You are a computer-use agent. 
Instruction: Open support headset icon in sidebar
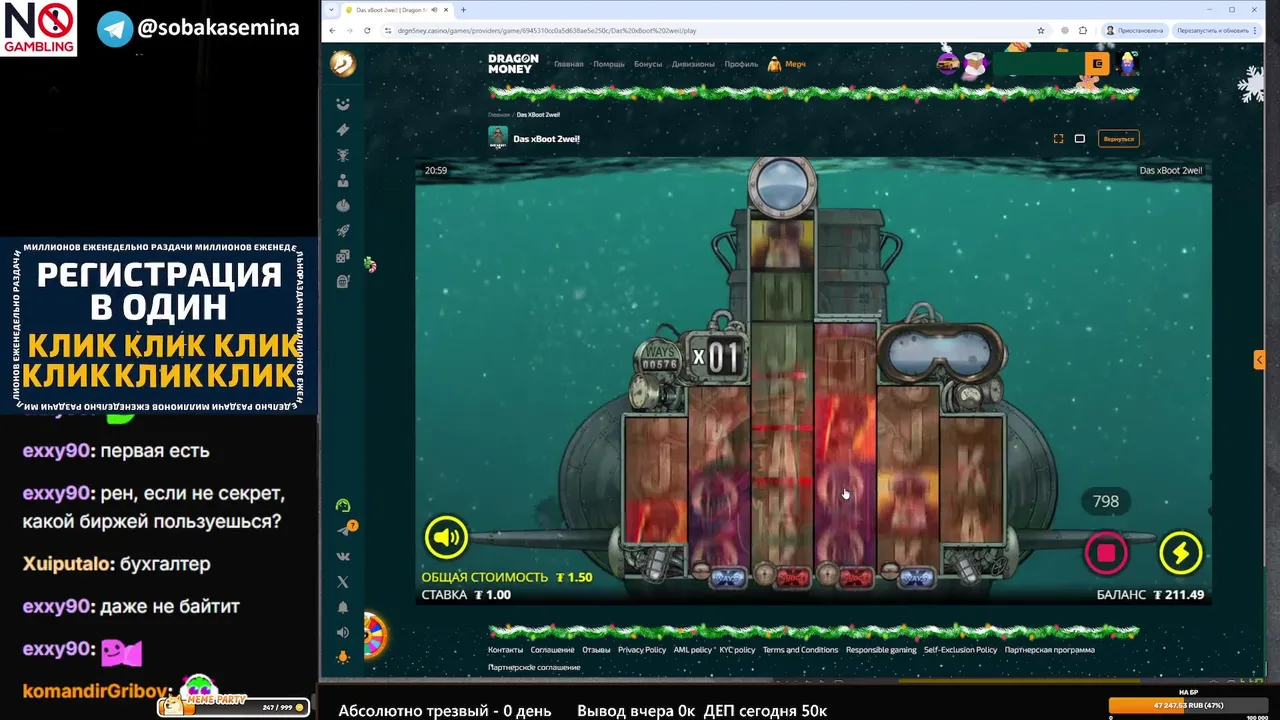[343, 506]
